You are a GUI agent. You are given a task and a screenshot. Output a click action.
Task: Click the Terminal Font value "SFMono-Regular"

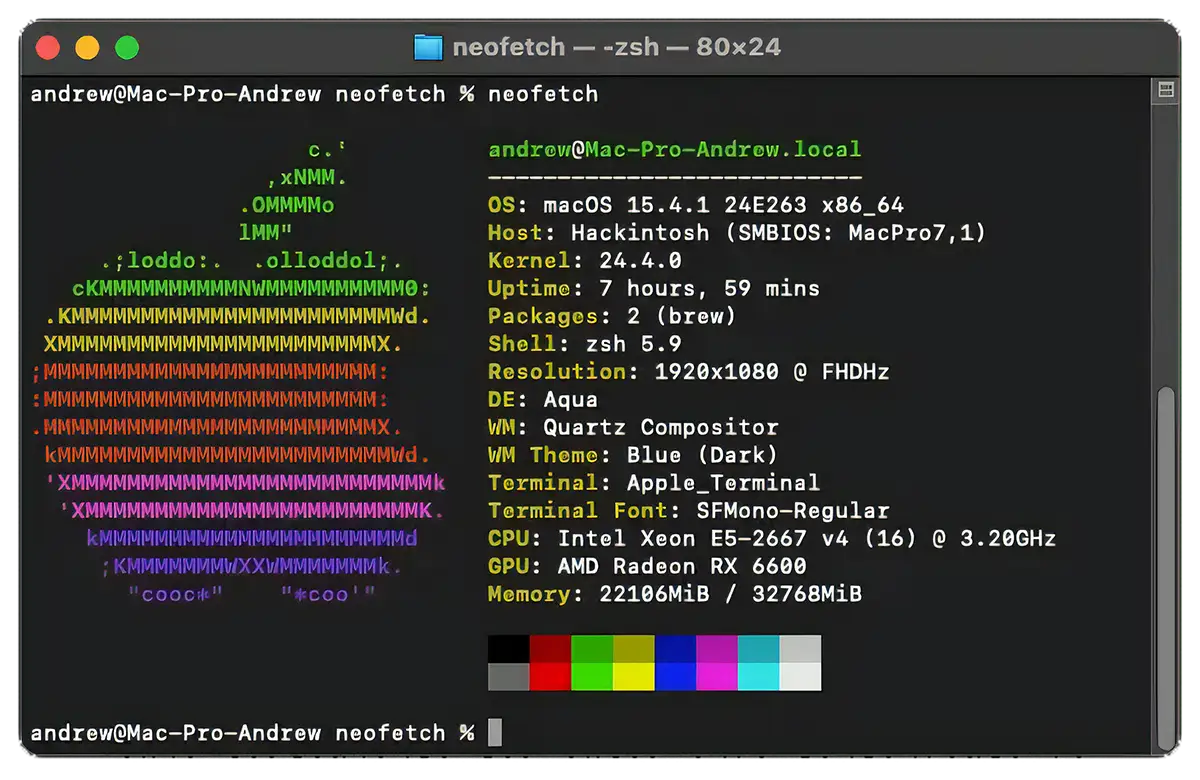click(x=793, y=511)
